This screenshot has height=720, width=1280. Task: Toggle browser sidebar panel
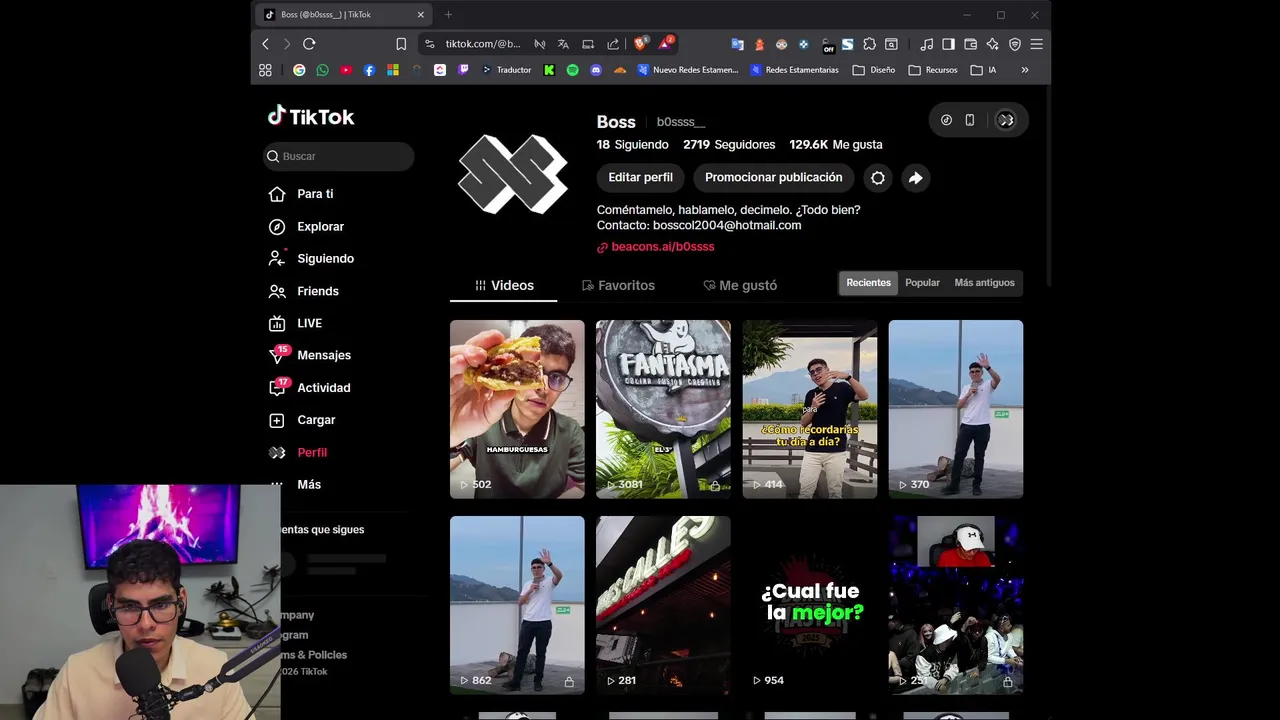948,44
